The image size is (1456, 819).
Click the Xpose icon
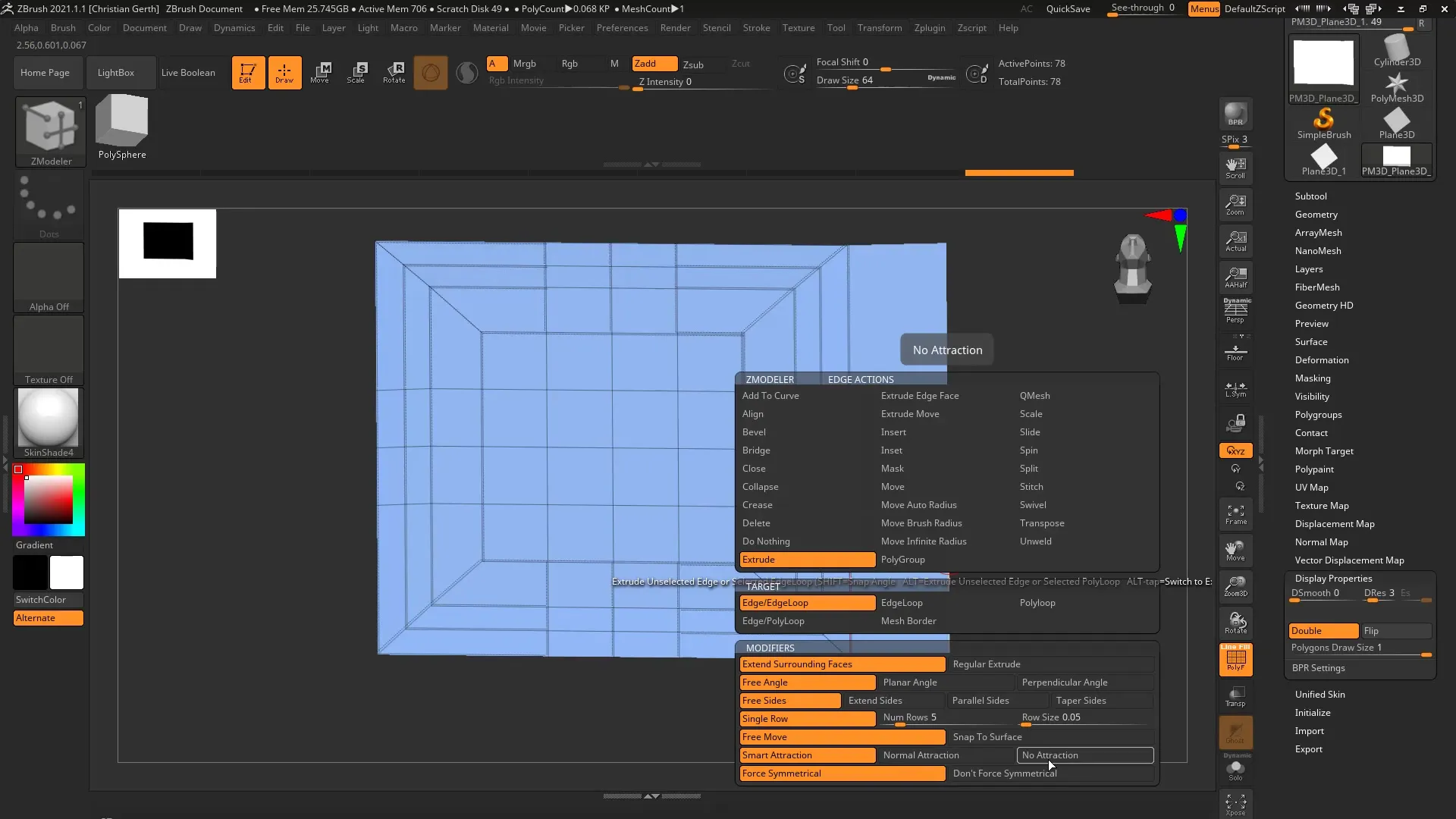point(1235,805)
